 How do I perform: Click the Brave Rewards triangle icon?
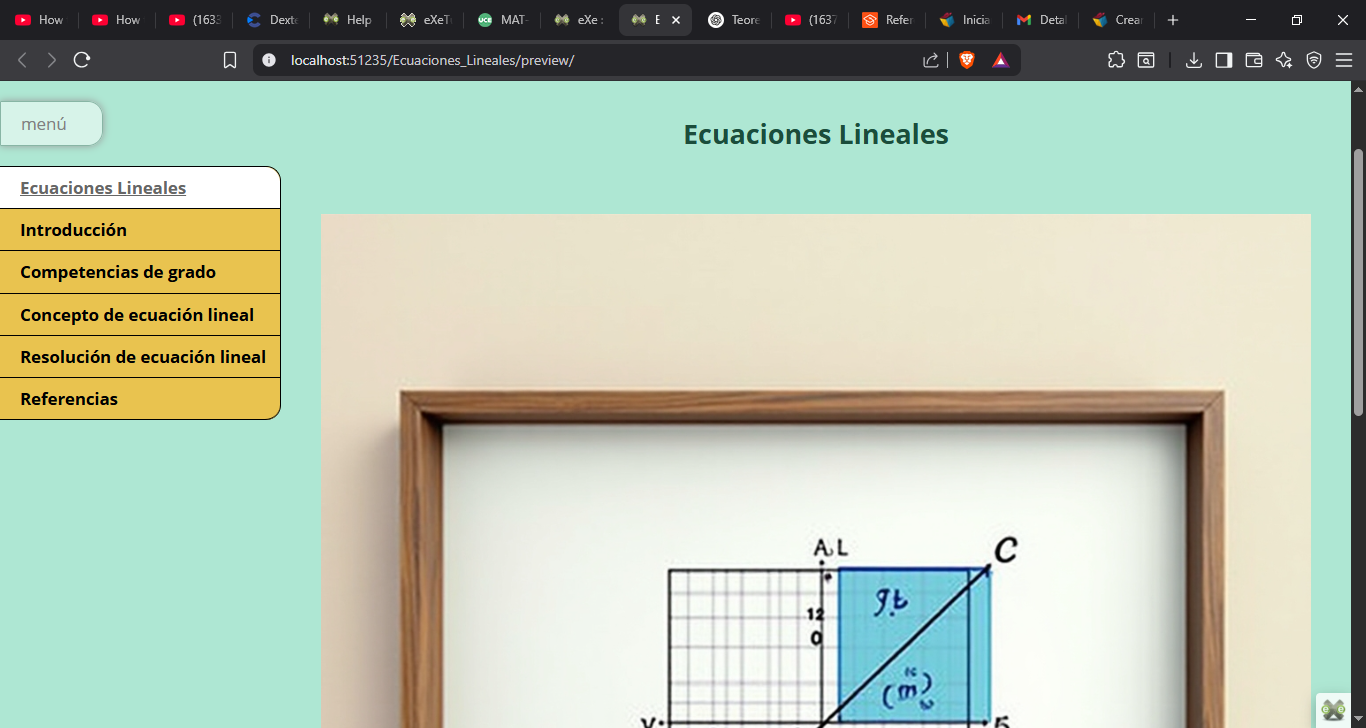pyautogui.click(x=1000, y=60)
